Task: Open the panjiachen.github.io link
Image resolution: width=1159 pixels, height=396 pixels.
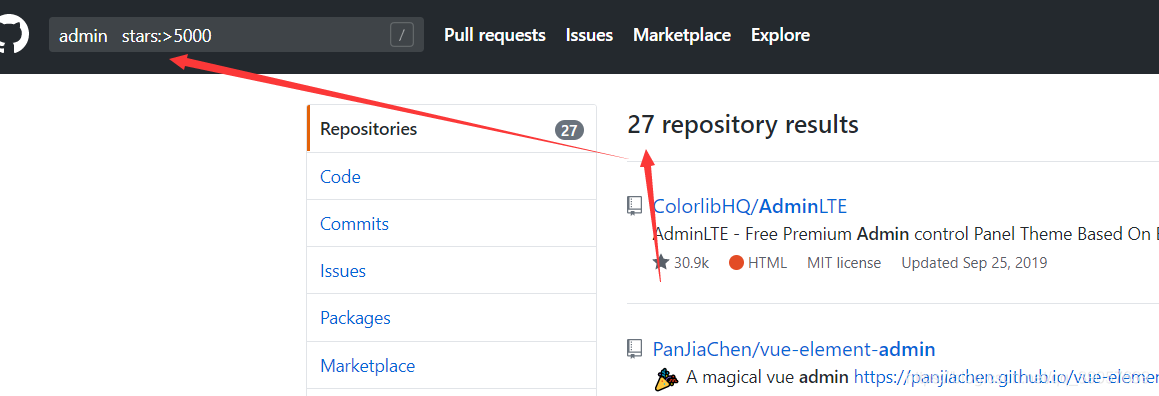Action: tap(1006, 378)
